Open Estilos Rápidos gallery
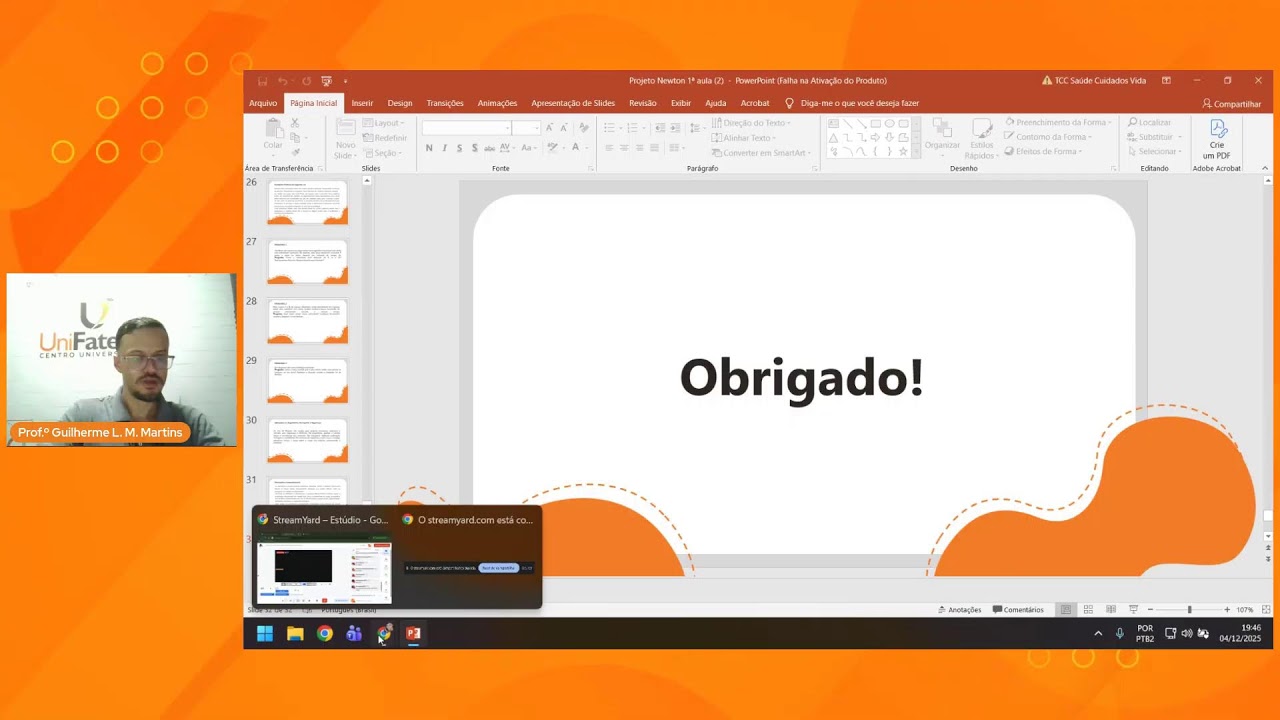The width and height of the screenshot is (1280, 720). point(982,139)
